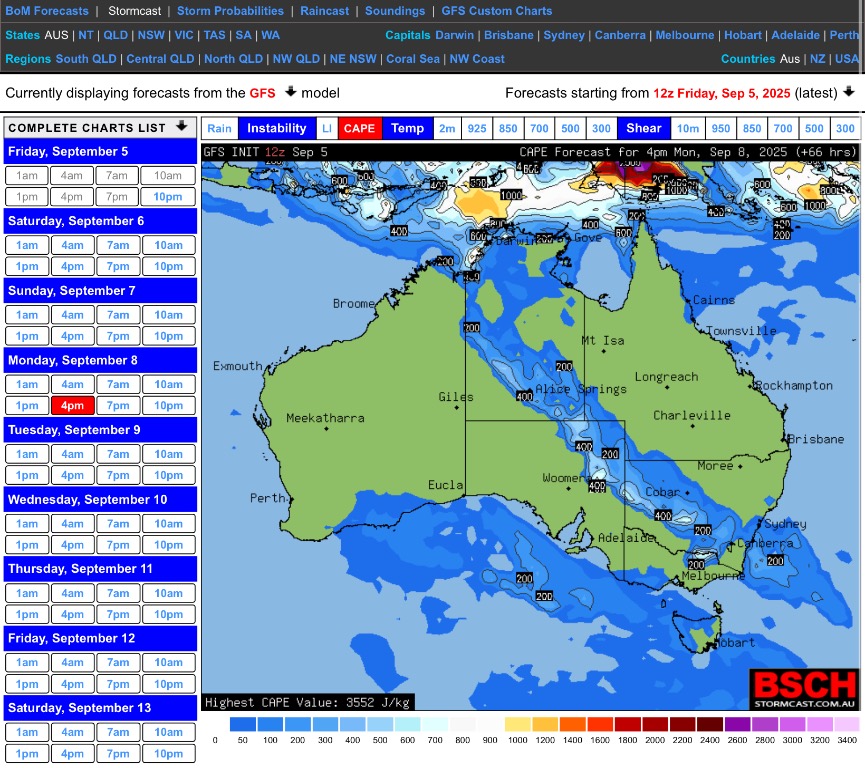Open the Coral Sea region link
Image resolution: width=865 pixels, height=768 pixels.
[x=413, y=59]
